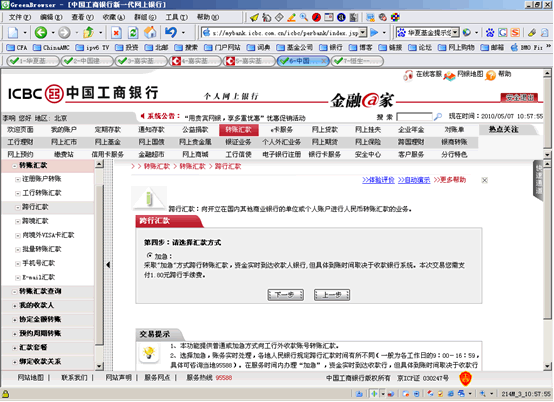The image size is (554, 402).
Task: Expand 协定金额转账 in sidebar
Action: (x=15, y=320)
